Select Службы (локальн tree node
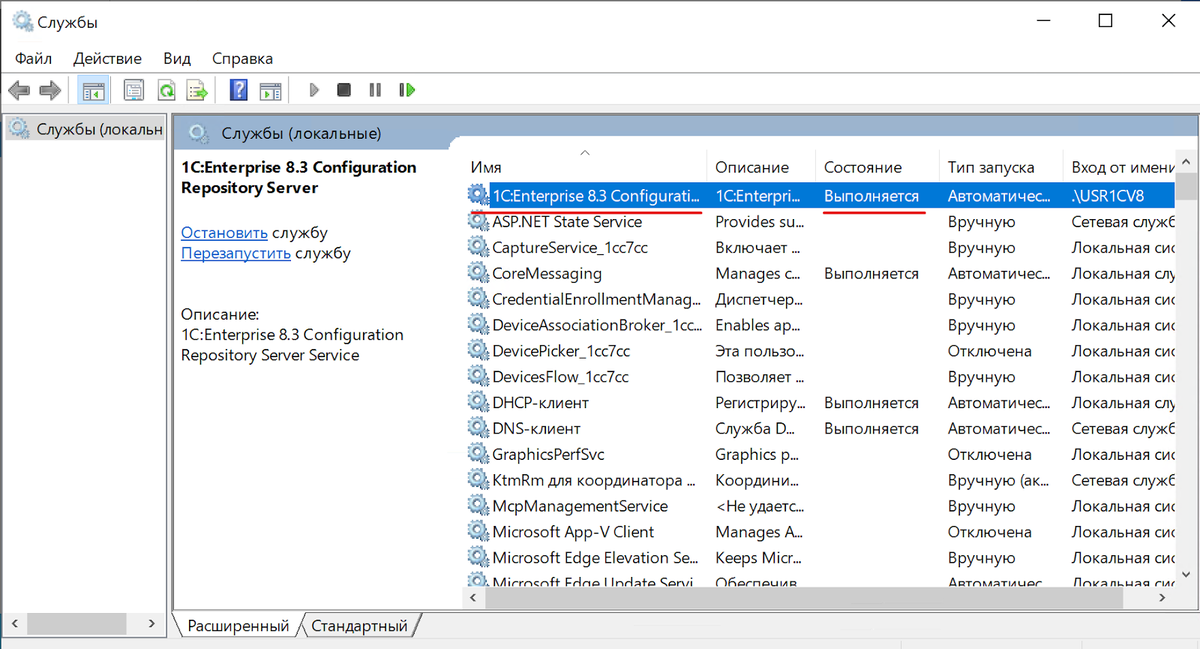The width and height of the screenshot is (1200, 649). tap(85, 128)
